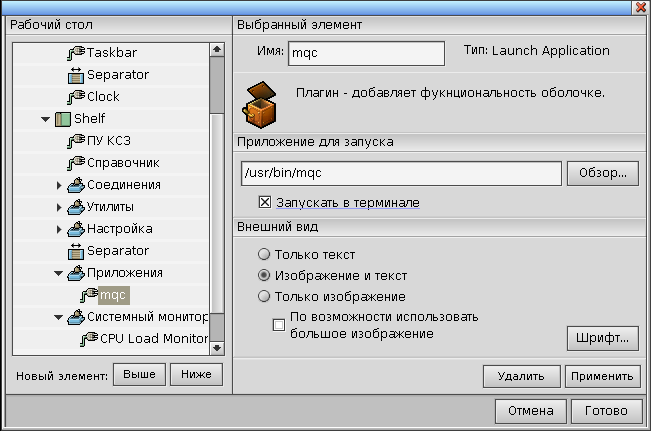
Task: Toggle the Запускать в терминале checkbox
Action: (x=265, y=202)
